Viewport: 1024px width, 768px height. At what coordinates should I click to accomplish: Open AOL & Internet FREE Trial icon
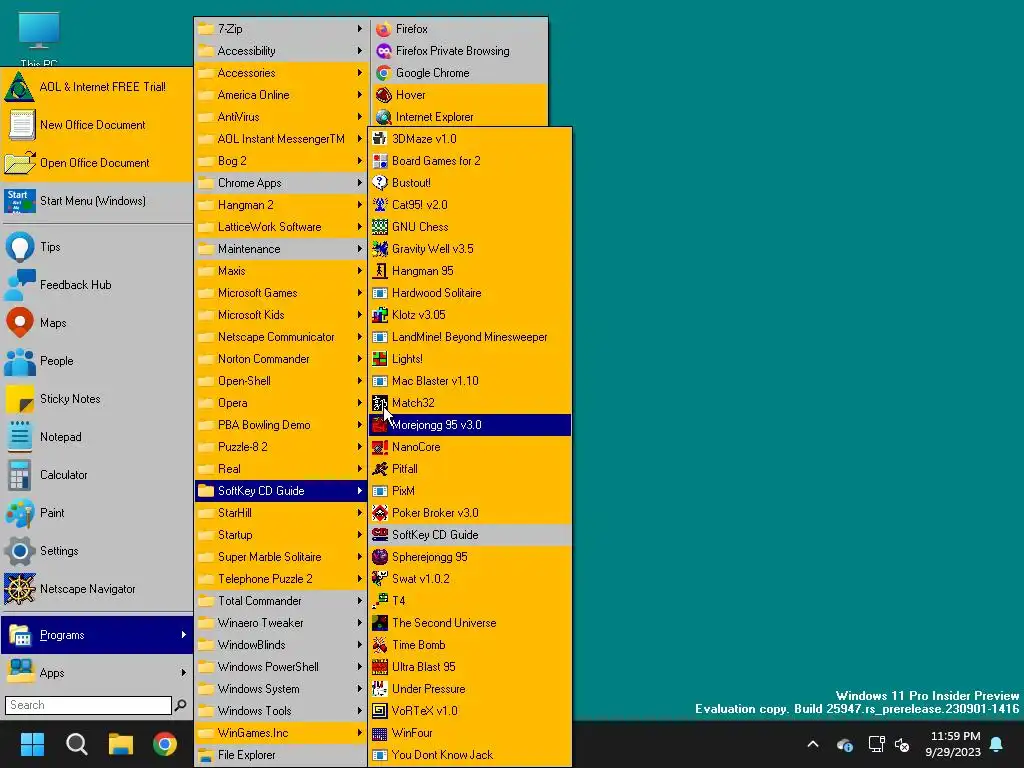pyautogui.click(x=20, y=87)
